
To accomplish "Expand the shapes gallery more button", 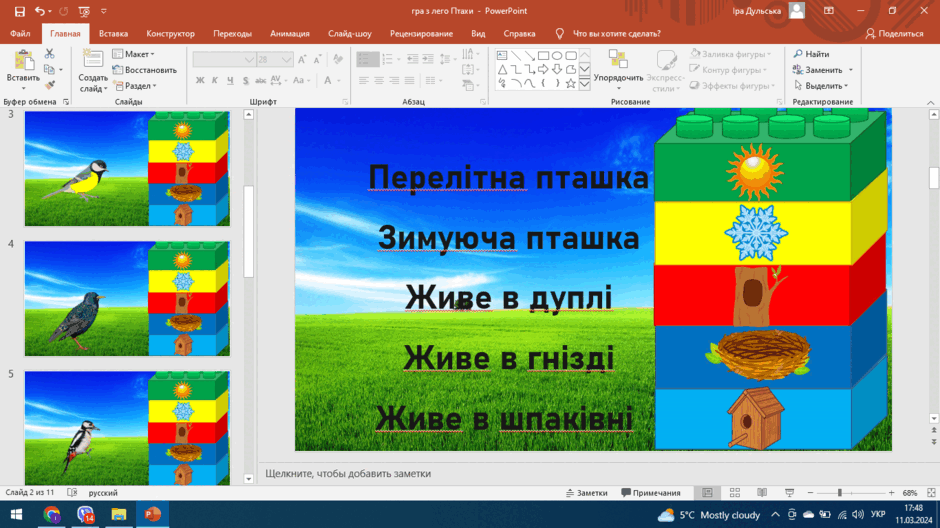I will click(585, 85).
